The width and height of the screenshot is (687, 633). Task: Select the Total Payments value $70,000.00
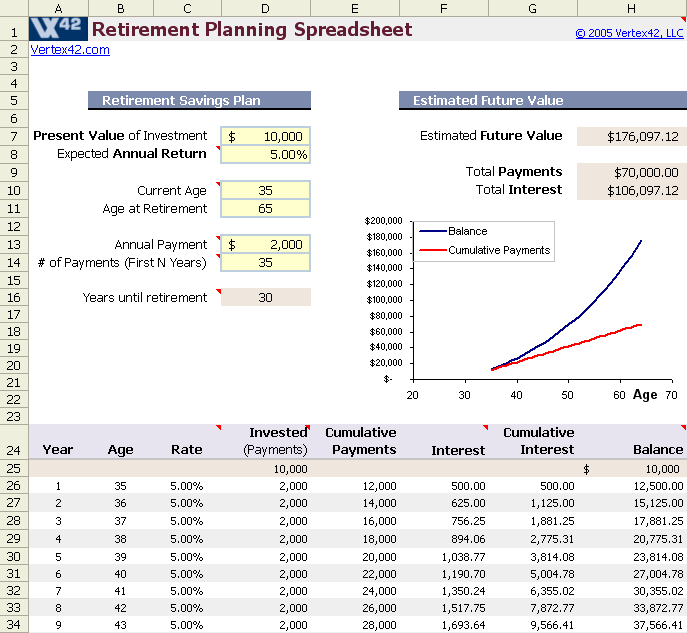point(632,172)
